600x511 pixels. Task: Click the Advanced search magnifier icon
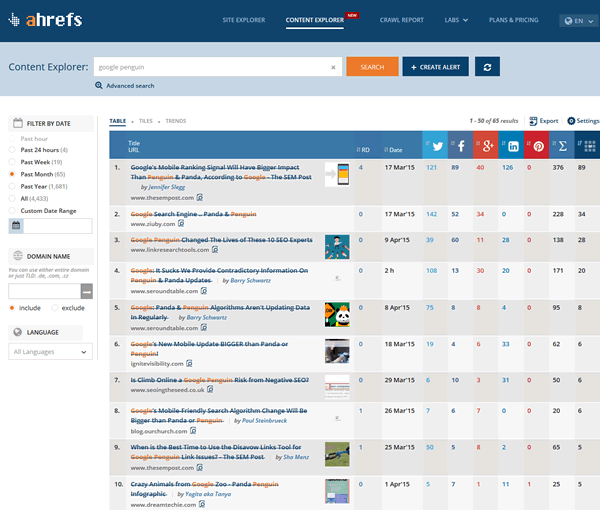click(99, 85)
